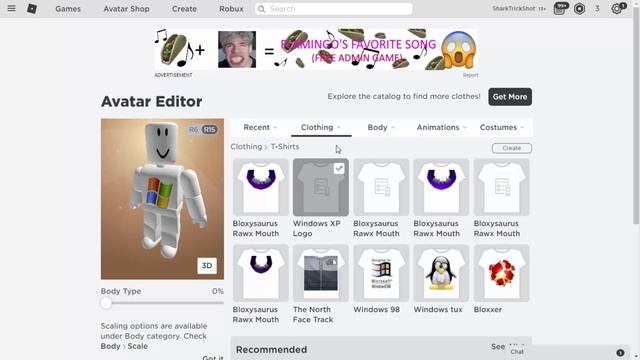This screenshot has height=360, width=640.
Task: Open the notifications icon in top bar
Action: coord(560,9)
